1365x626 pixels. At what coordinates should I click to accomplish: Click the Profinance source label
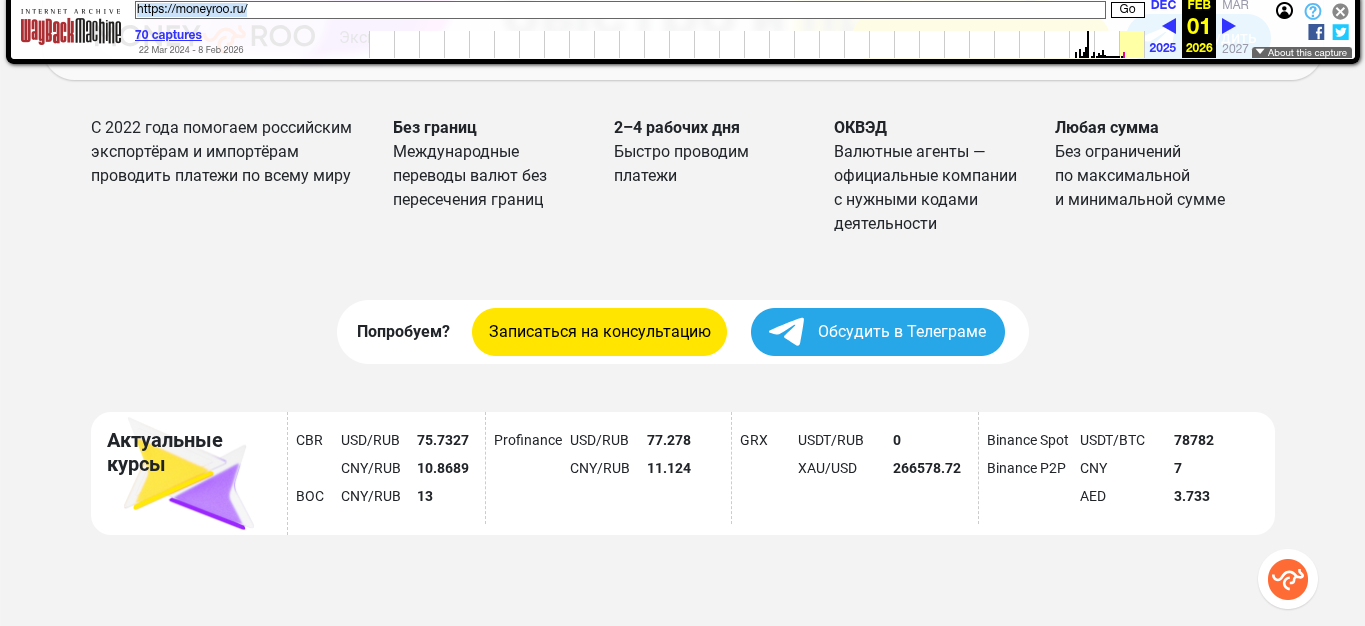pyautogui.click(x=528, y=440)
